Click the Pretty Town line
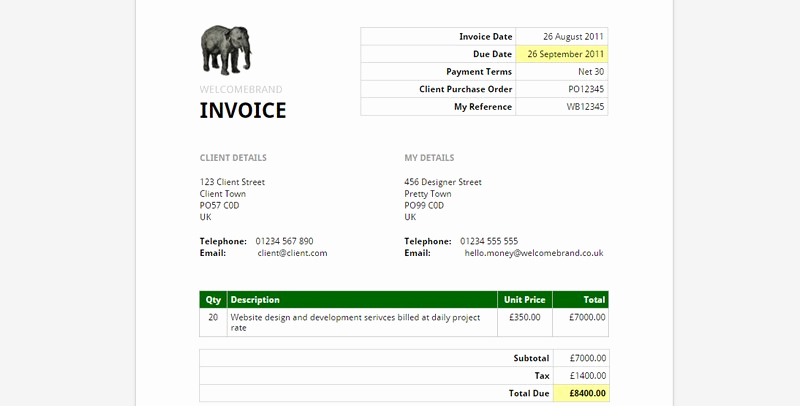The width and height of the screenshot is (800, 406). (x=428, y=194)
